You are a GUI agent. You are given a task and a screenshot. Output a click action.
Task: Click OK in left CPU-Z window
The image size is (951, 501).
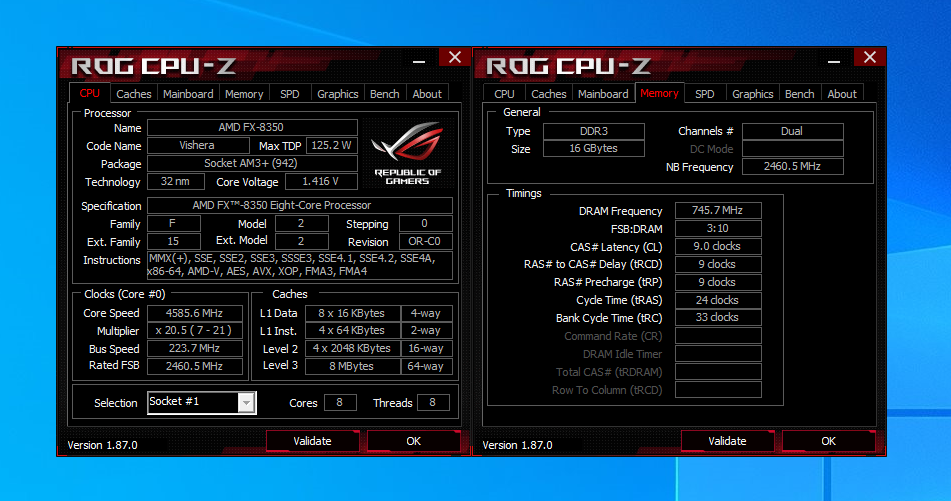[x=414, y=441]
